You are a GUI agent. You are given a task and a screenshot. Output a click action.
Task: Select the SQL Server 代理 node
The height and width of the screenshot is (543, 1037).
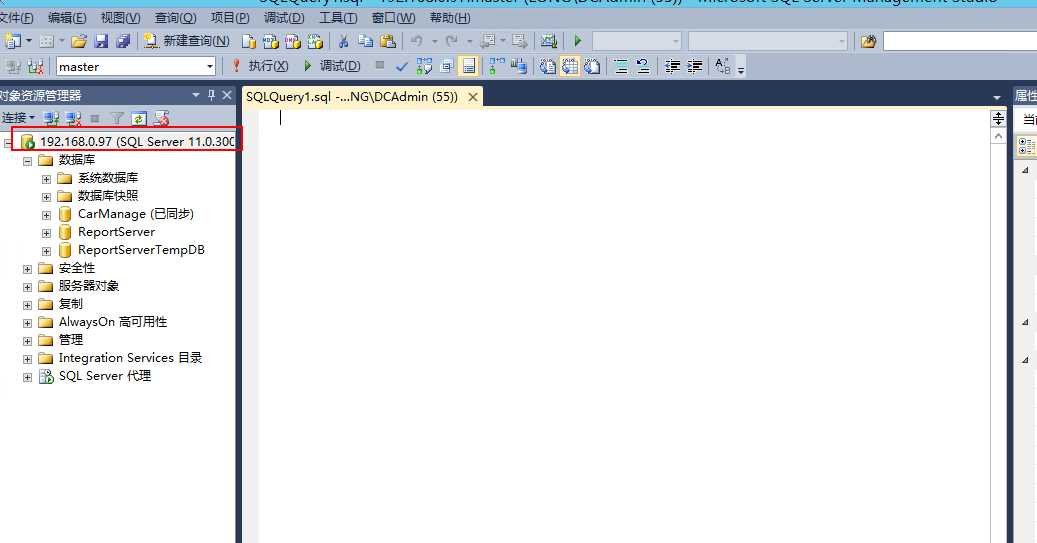coord(104,376)
